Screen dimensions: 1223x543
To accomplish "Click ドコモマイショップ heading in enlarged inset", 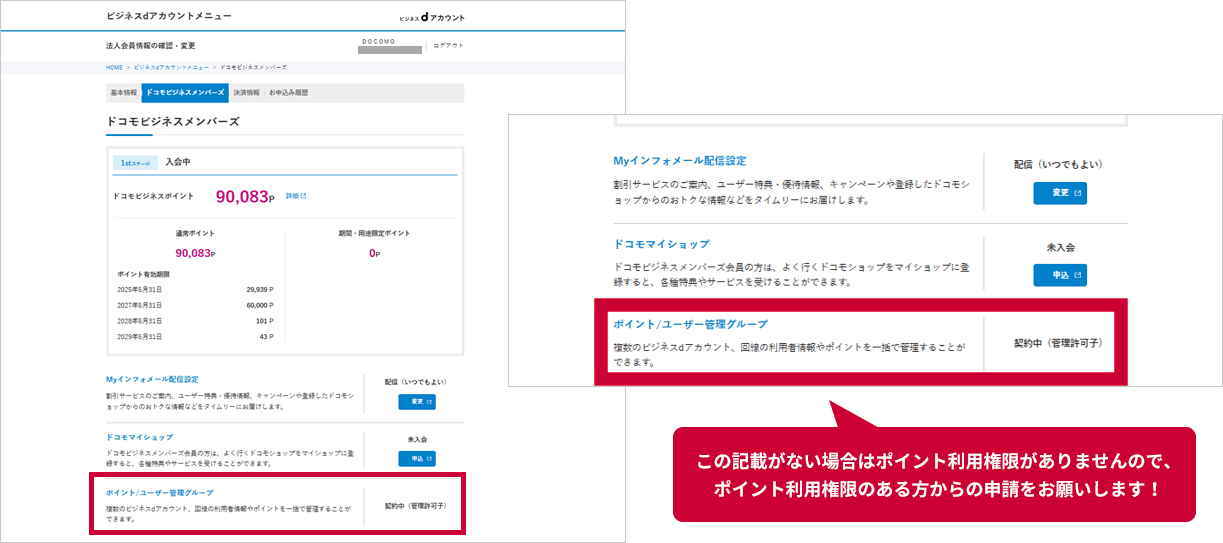I will [662, 243].
